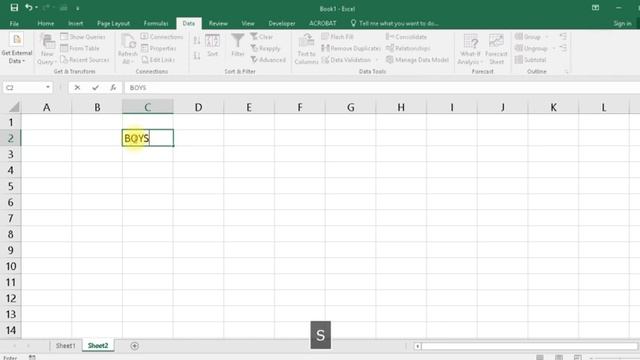Click the Name Box showing C2
Viewport: 640px width, 360px height.
(x=24, y=87)
